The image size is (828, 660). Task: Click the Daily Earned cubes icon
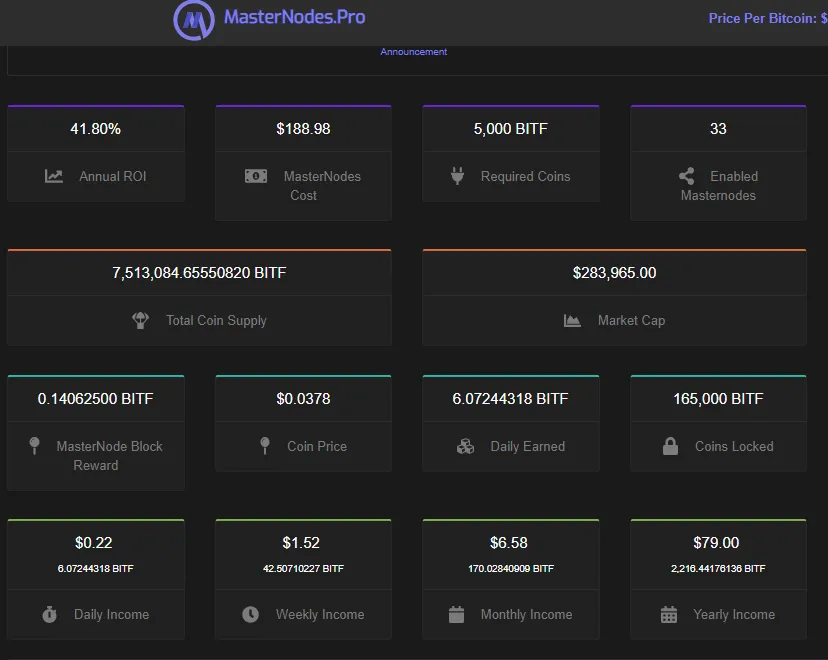pos(465,446)
